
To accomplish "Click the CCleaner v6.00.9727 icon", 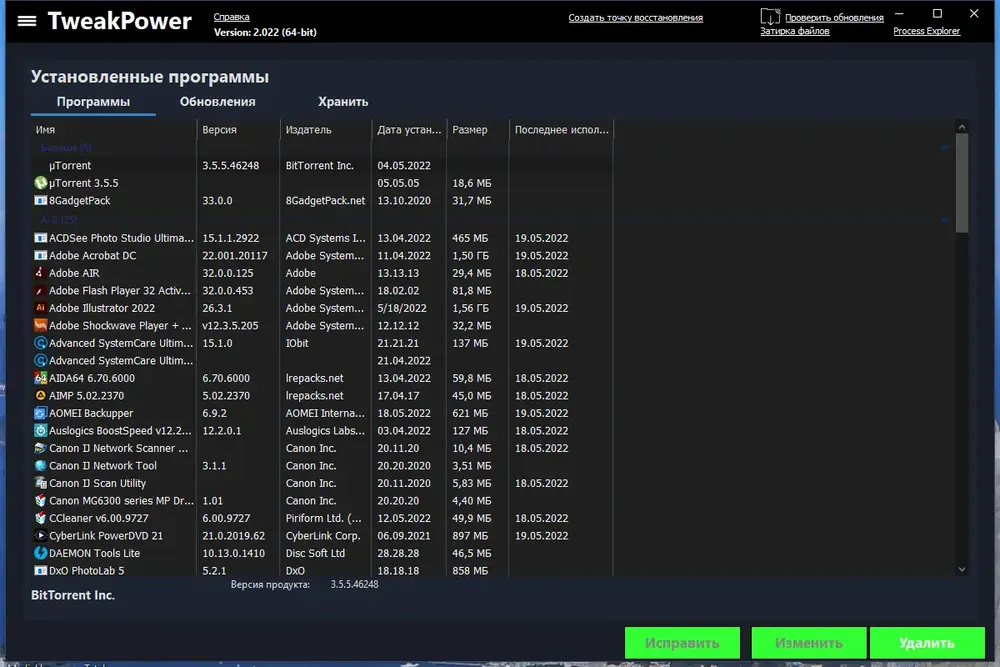I will [x=40, y=518].
